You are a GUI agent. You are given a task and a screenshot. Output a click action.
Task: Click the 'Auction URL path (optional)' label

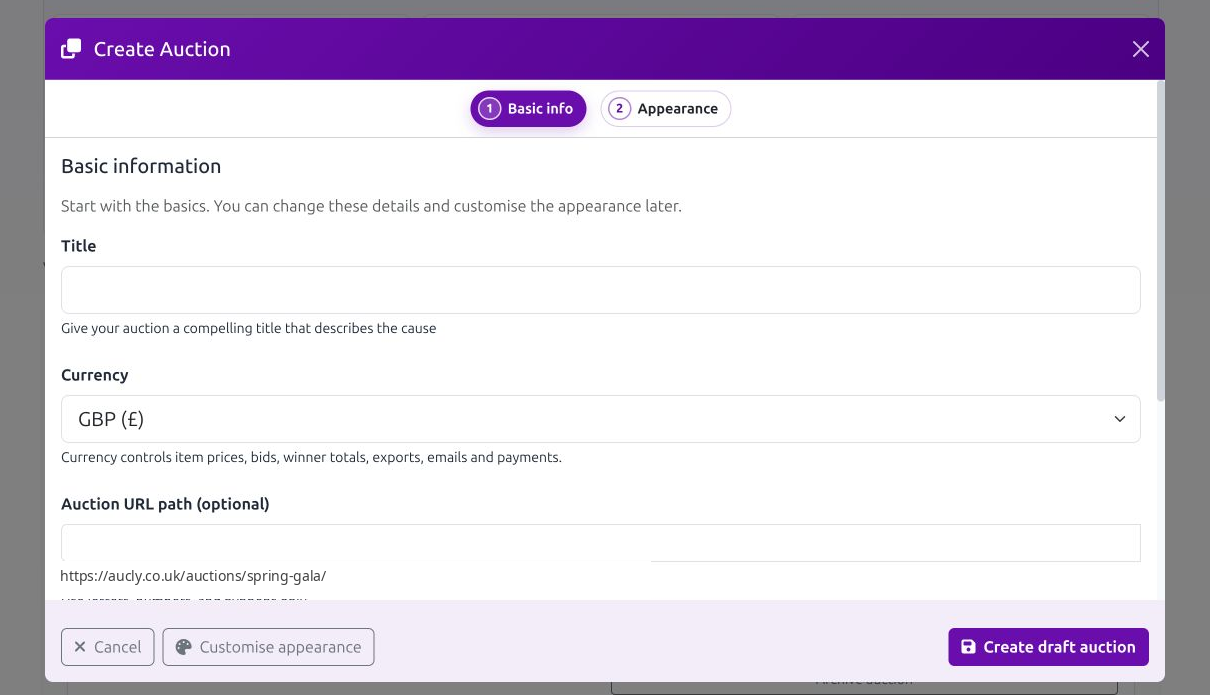pos(165,504)
